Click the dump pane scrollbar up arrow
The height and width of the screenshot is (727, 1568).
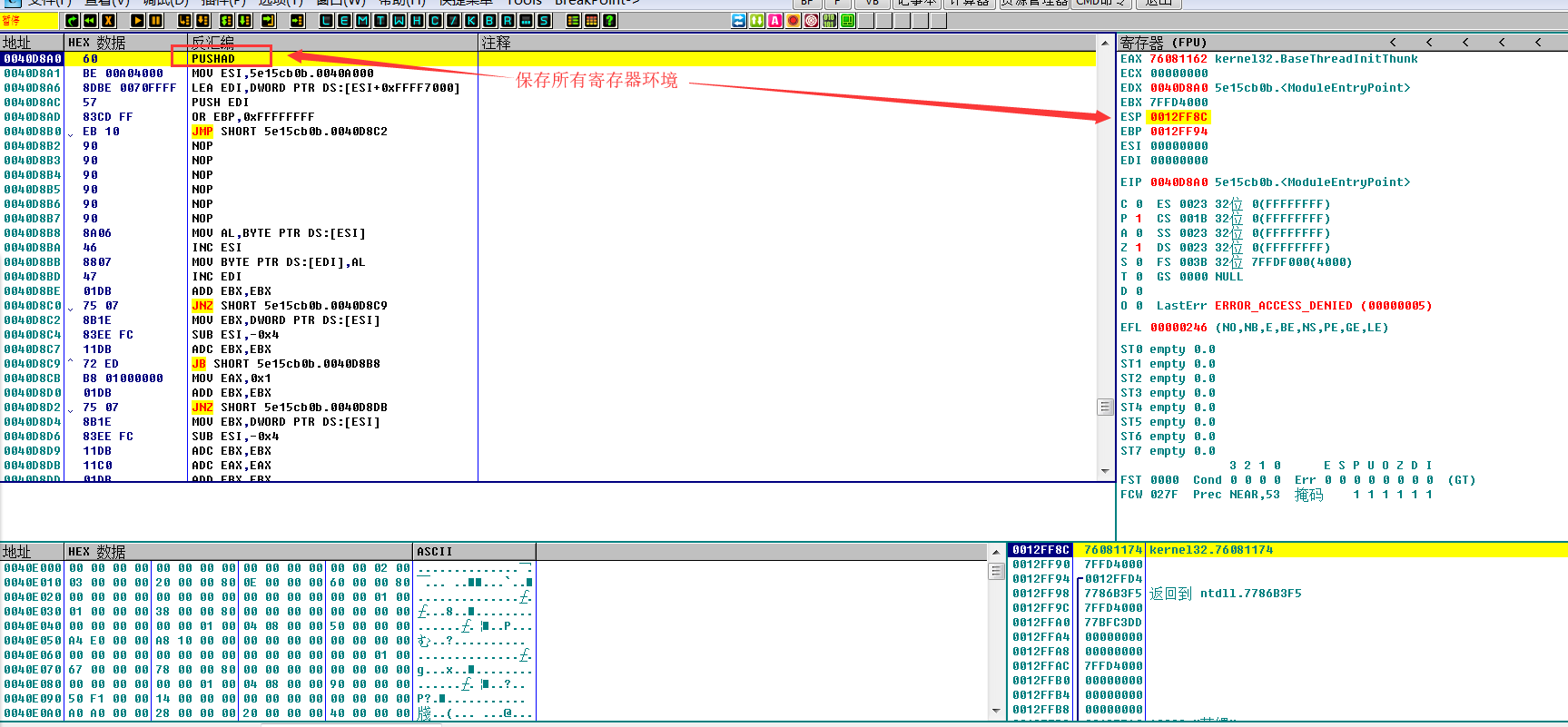[996, 552]
